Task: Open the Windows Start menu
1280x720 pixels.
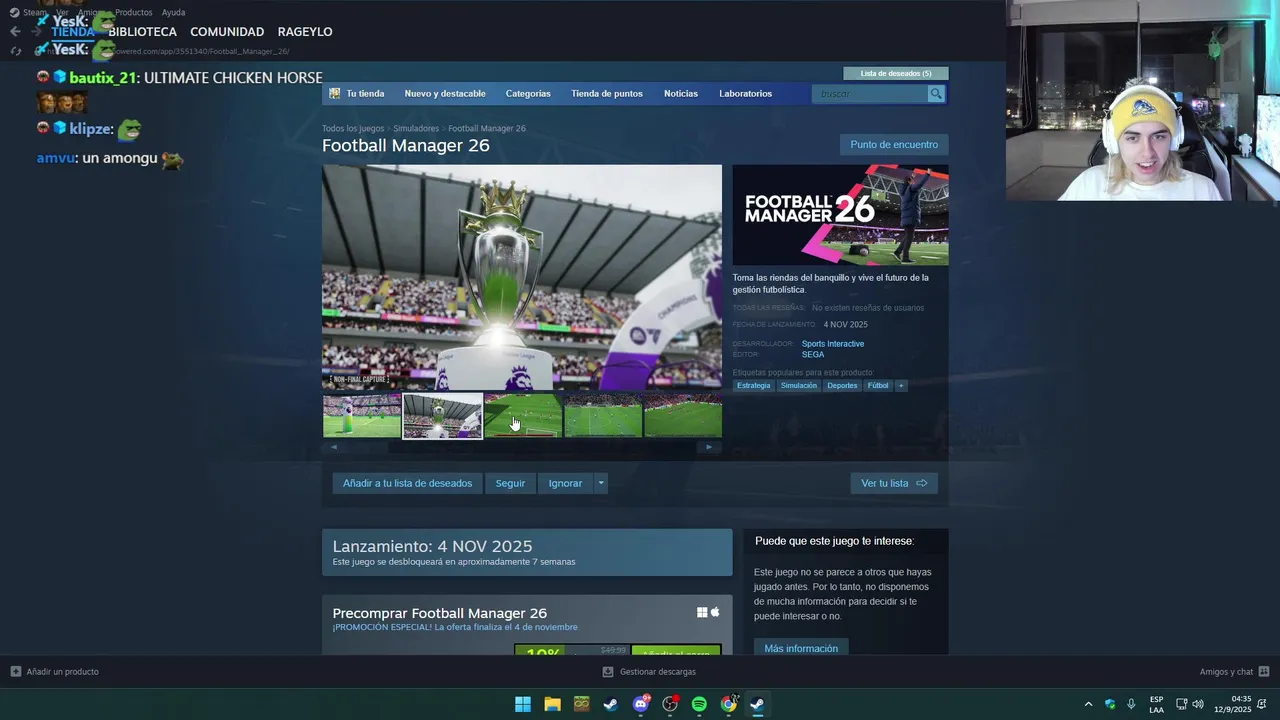Action: pyautogui.click(x=523, y=704)
